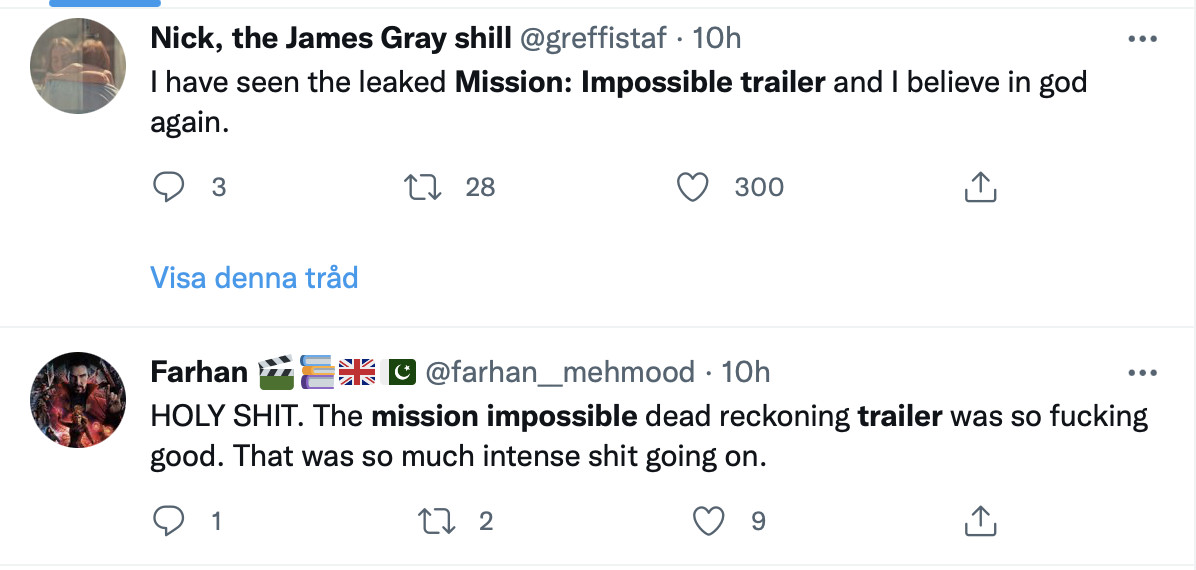Share Farhan's tweet via share icon
This screenshot has width=1196, height=570.
pos(980,520)
